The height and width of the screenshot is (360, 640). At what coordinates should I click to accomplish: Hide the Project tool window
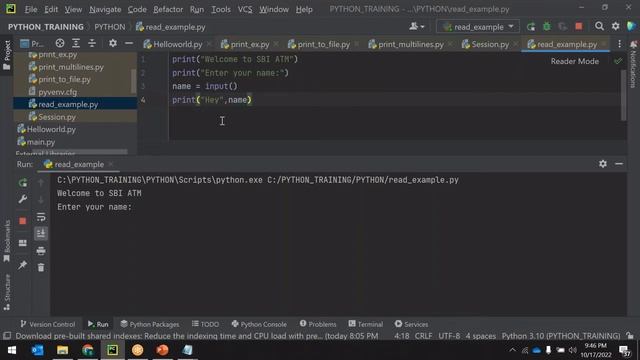[x=129, y=43]
